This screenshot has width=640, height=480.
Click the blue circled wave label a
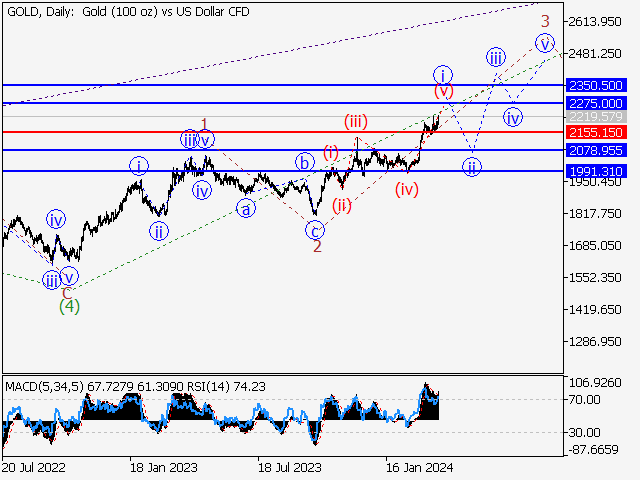coord(246,209)
